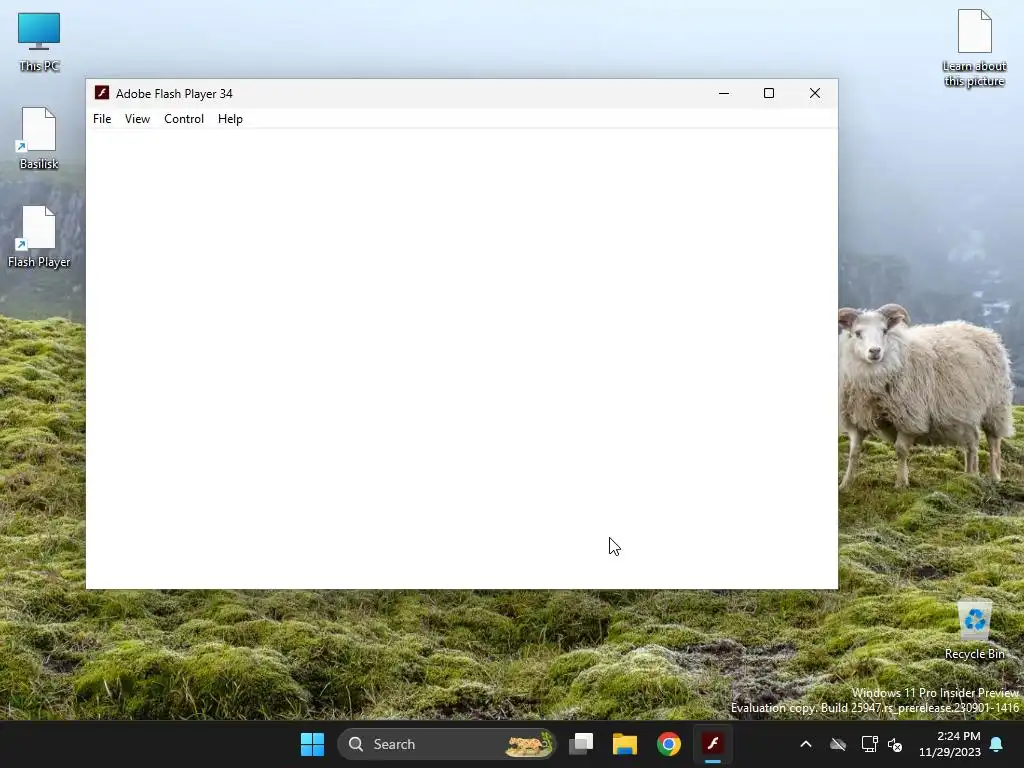Launch Google Chrome from the taskbar
Screen dimensions: 1024x768
[669, 744]
